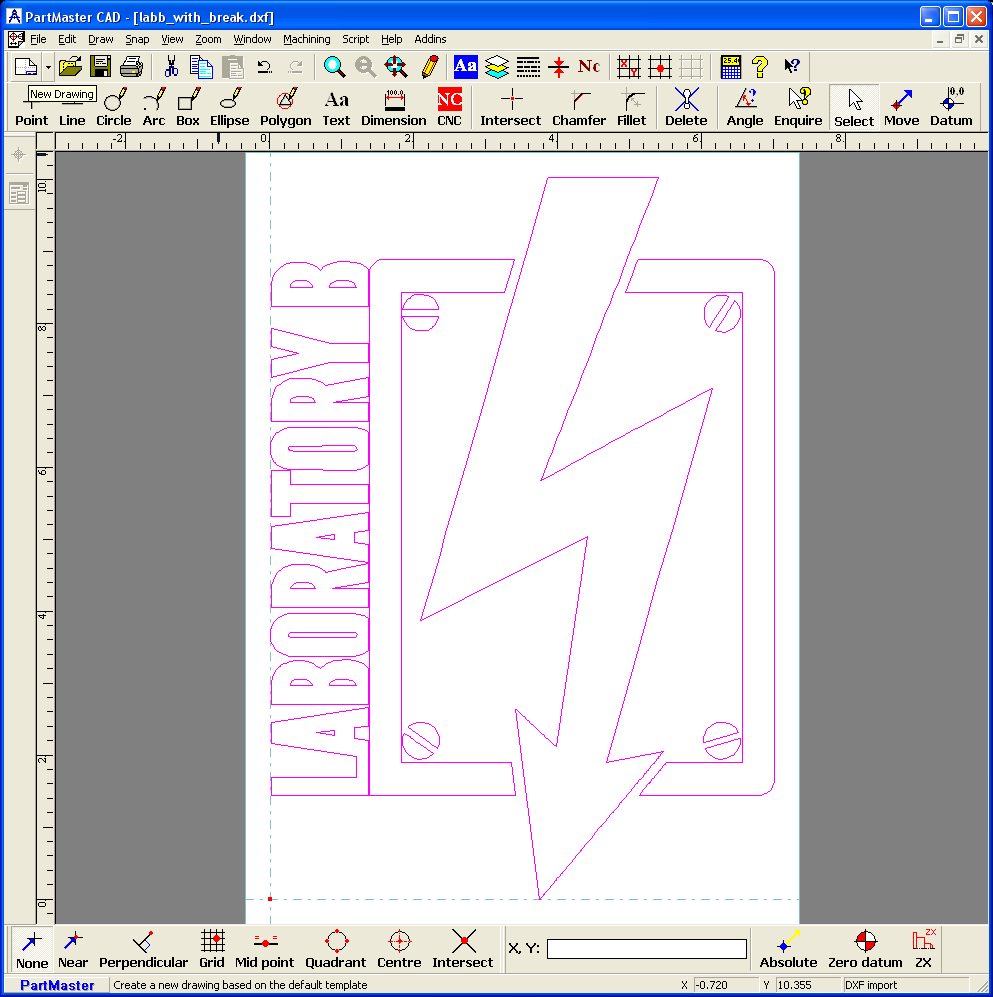Click the New Drawing icon
Image resolution: width=993 pixels, height=997 pixels.
tap(26, 66)
